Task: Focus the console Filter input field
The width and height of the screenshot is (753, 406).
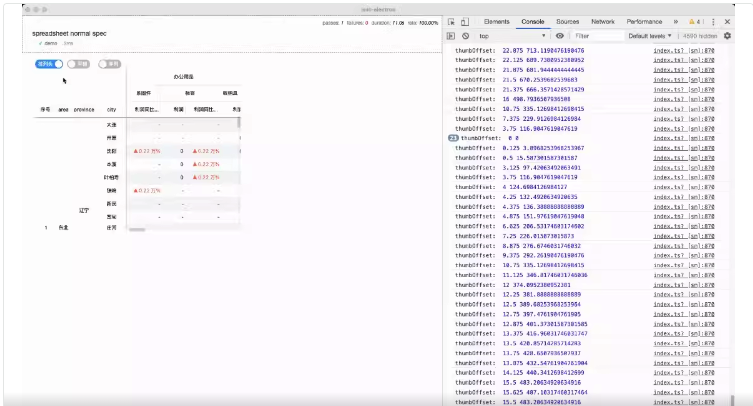Action: click(597, 36)
